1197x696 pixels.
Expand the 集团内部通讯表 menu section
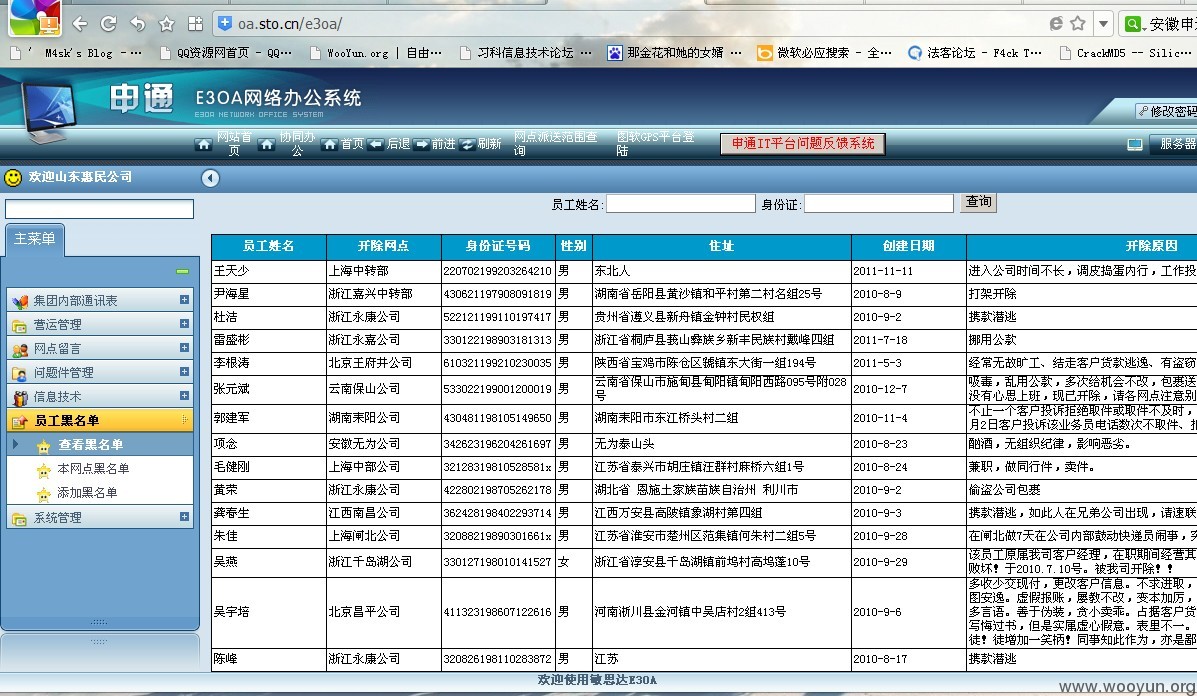pos(184,300)
